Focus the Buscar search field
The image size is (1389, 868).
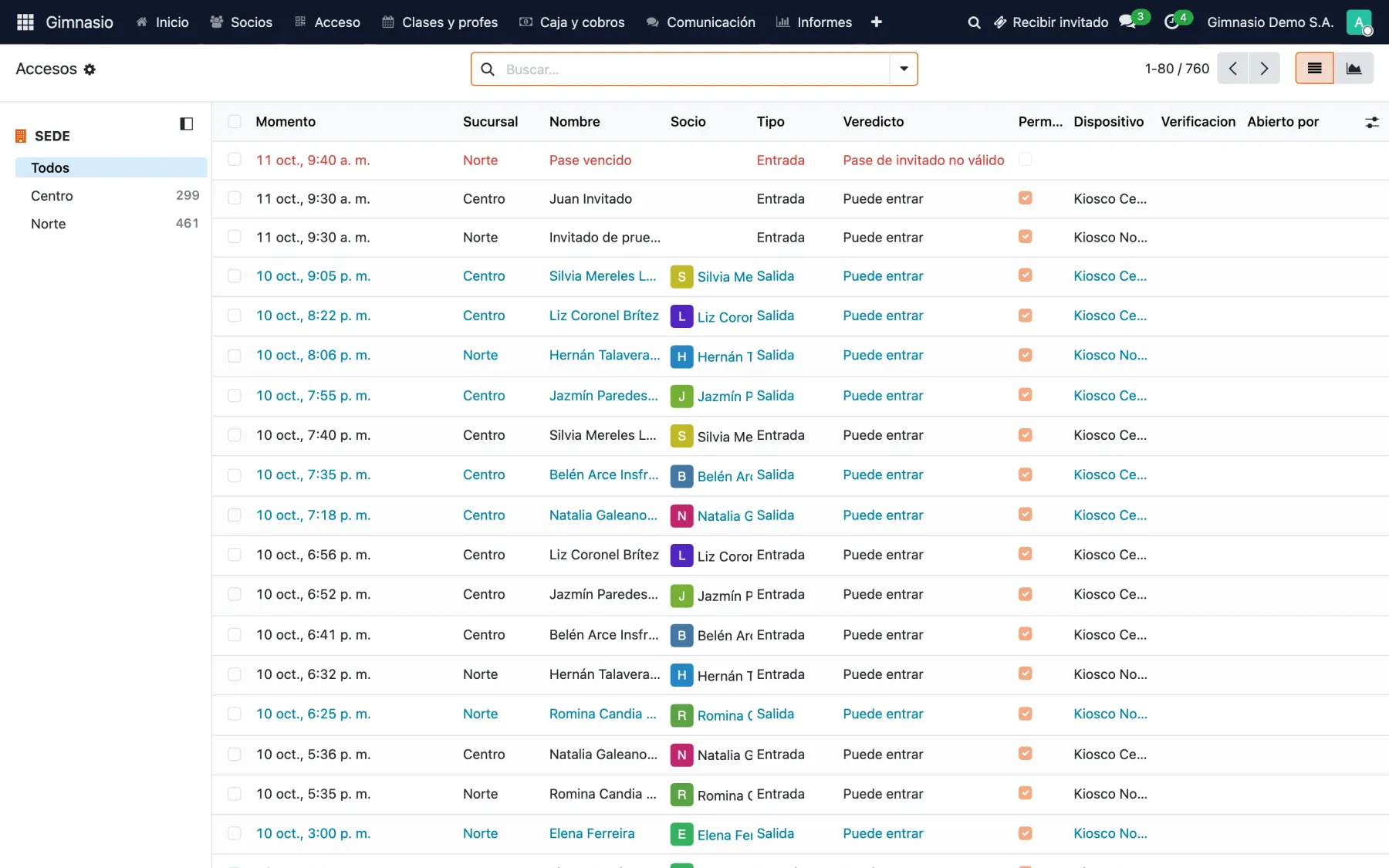(694, 69)
